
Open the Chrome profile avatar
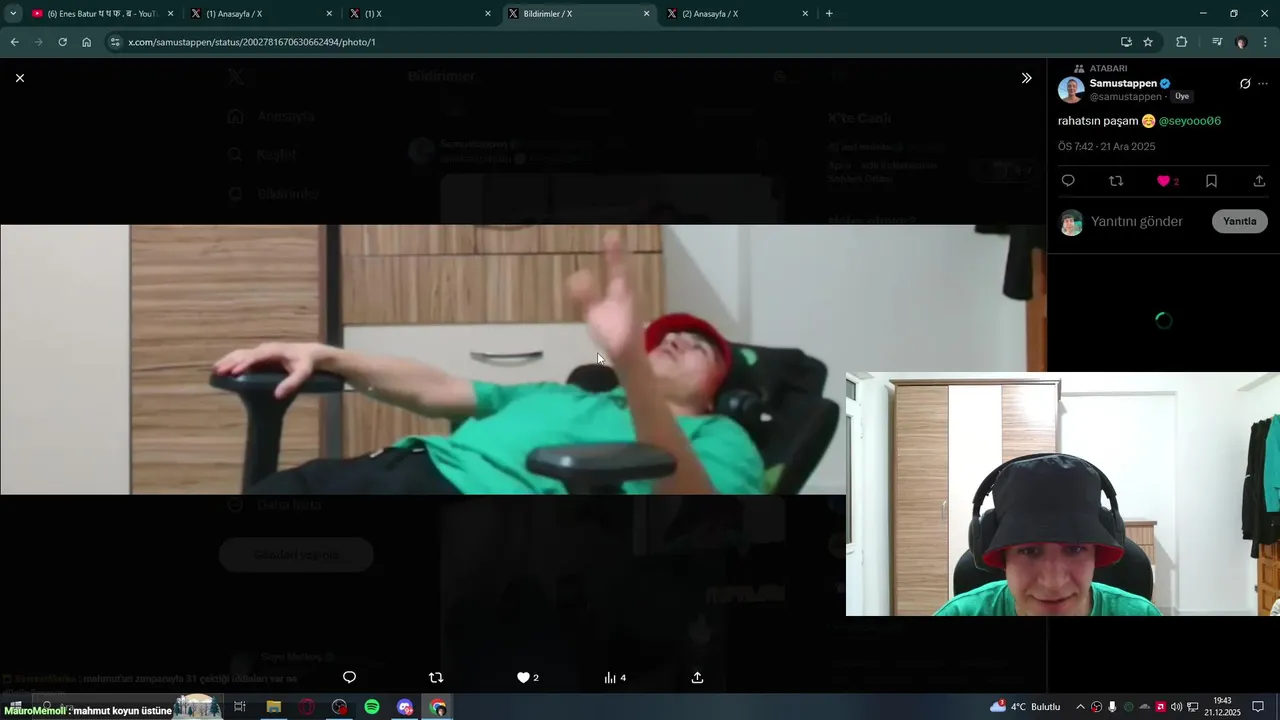click(x=1241, y=42)
